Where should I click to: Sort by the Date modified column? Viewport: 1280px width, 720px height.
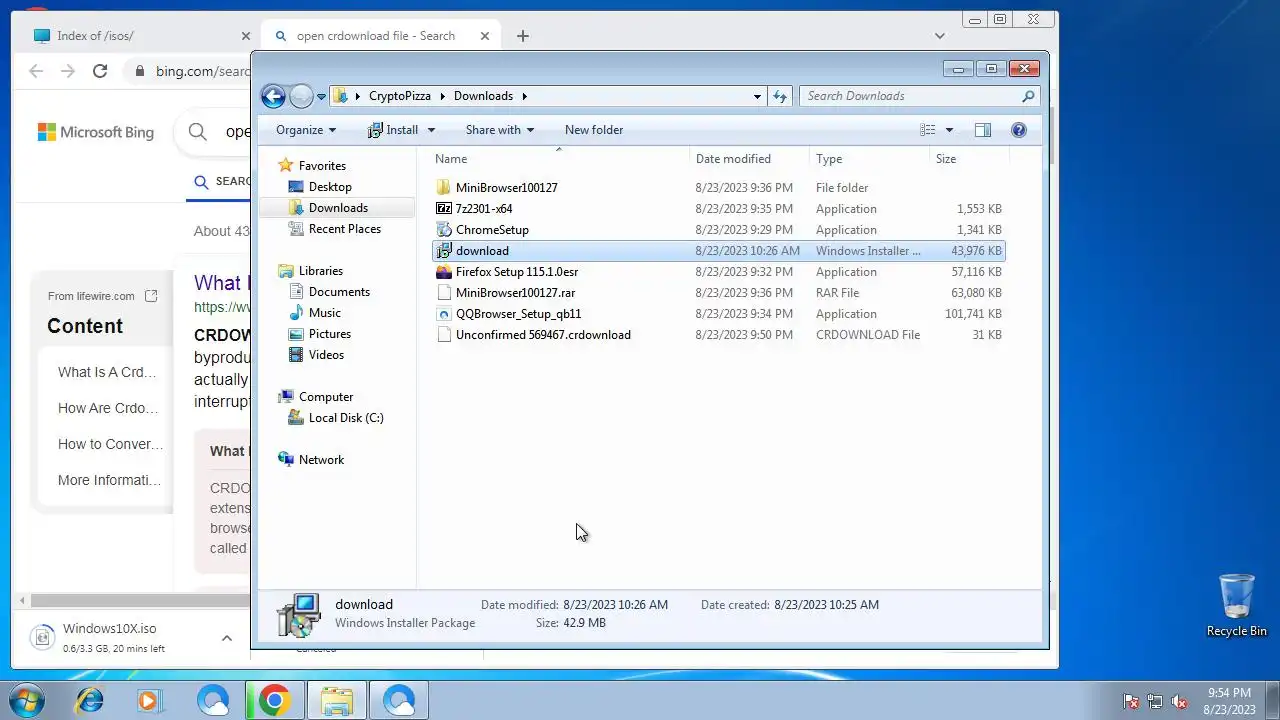750,159
